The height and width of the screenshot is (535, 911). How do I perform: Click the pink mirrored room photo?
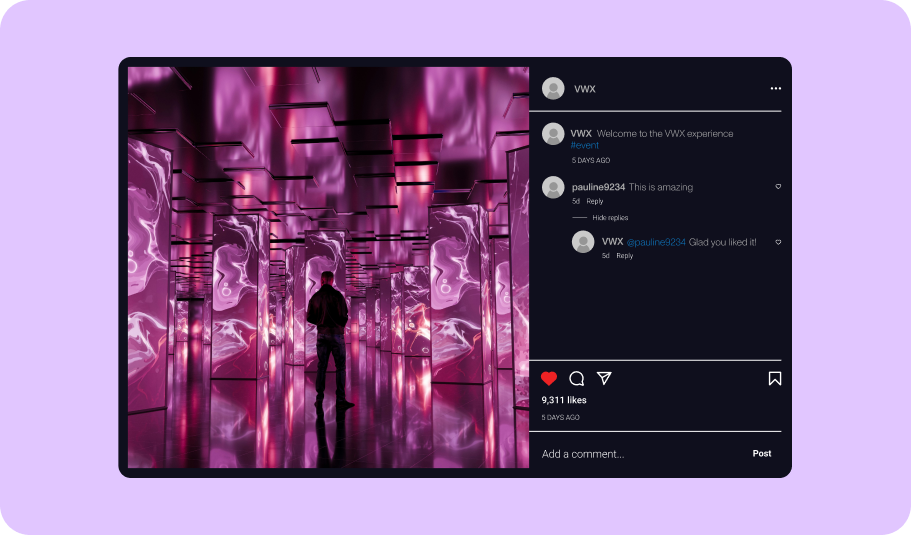click(328, 267)
